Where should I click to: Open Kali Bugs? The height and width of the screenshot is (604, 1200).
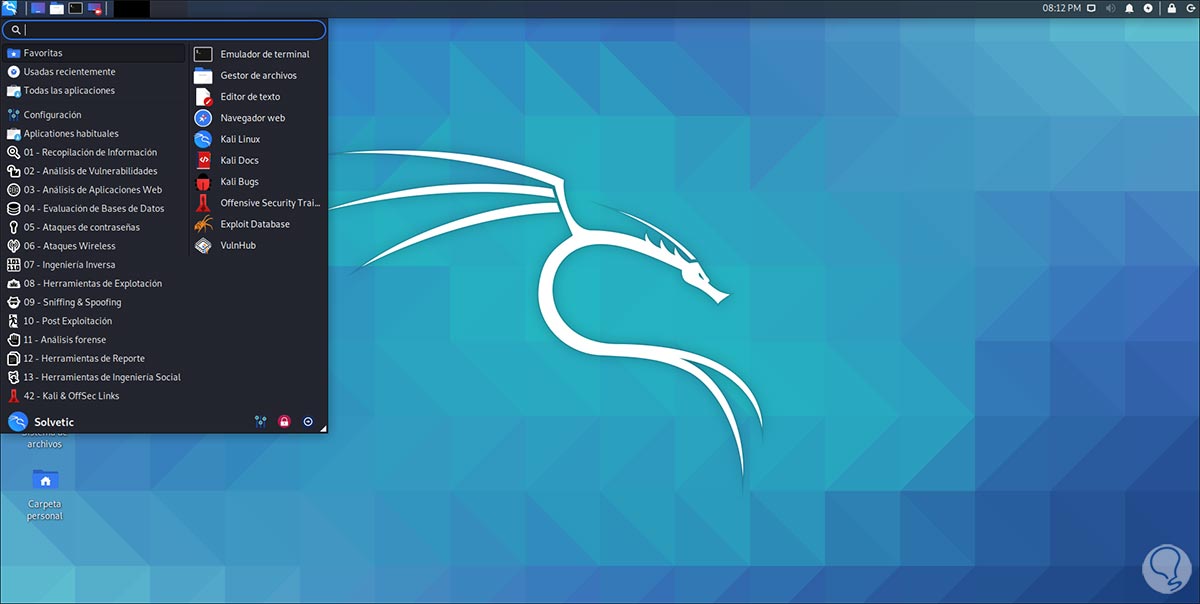tap(258, 182)
